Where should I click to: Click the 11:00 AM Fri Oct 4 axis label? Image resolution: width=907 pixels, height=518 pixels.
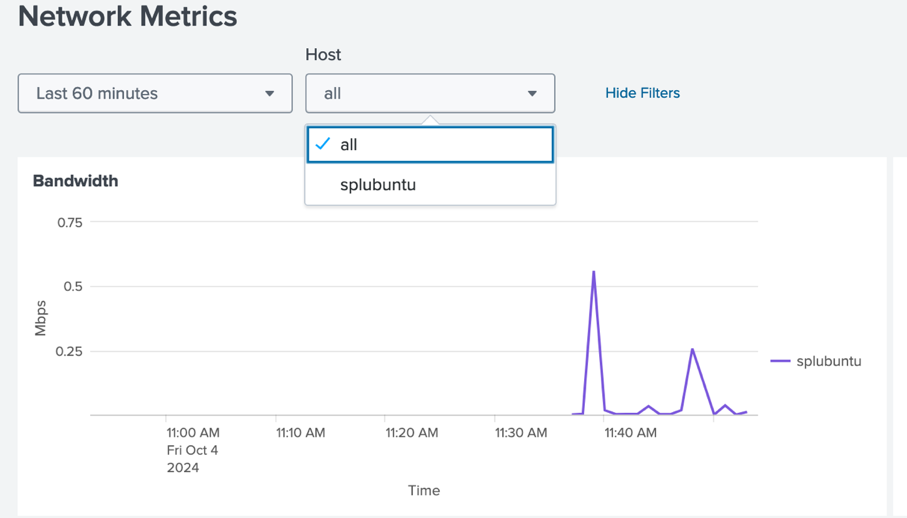(x=192, y=449)
